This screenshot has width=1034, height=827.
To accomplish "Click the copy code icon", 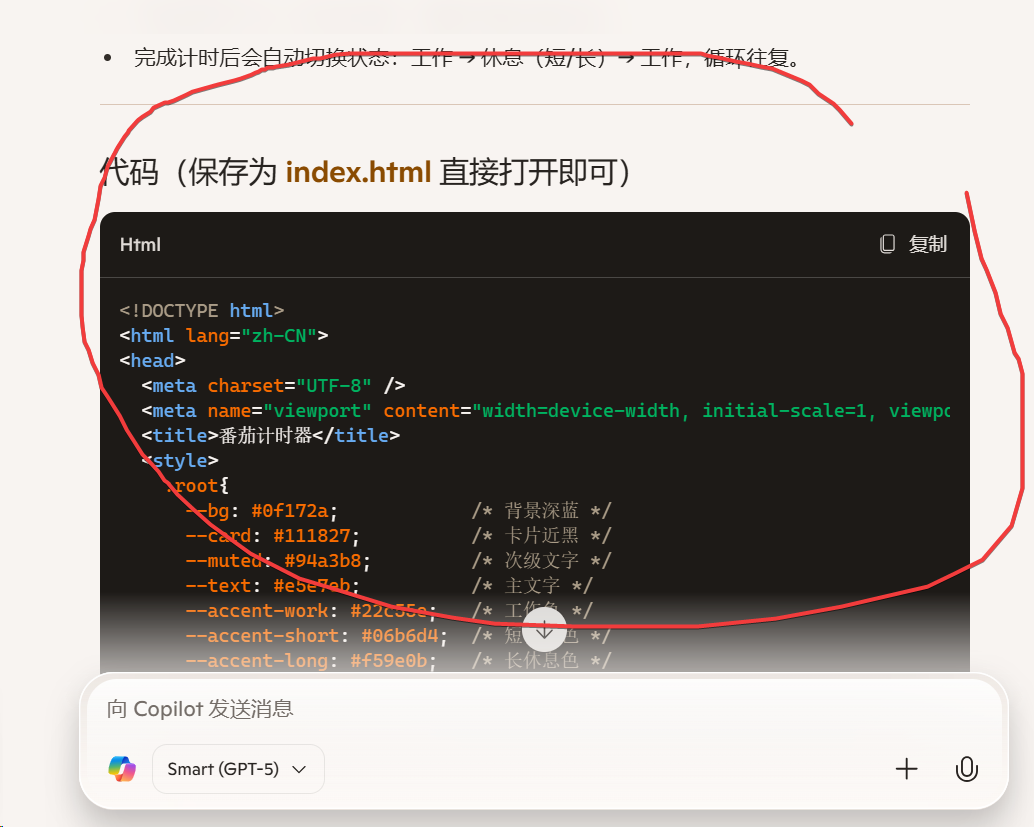I will point(888,244).
